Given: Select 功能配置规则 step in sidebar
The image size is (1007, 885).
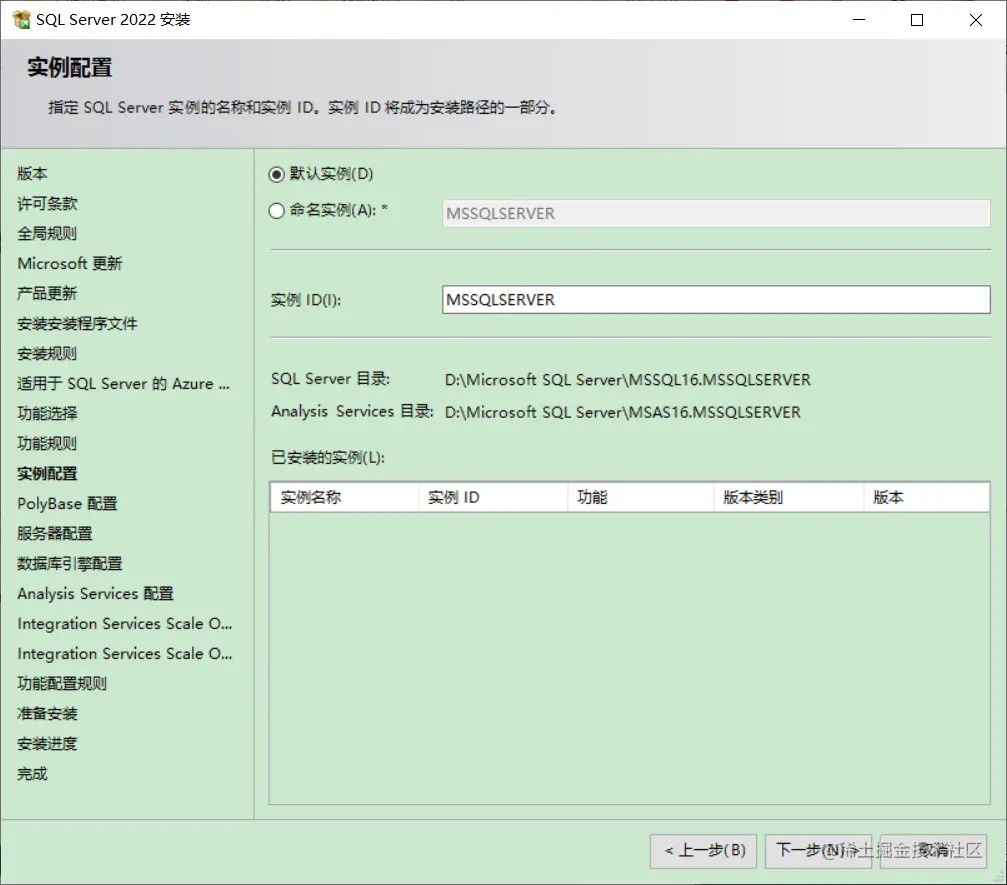Looking at the screenshot, I should pyautogui.click(x=62, y=683).
